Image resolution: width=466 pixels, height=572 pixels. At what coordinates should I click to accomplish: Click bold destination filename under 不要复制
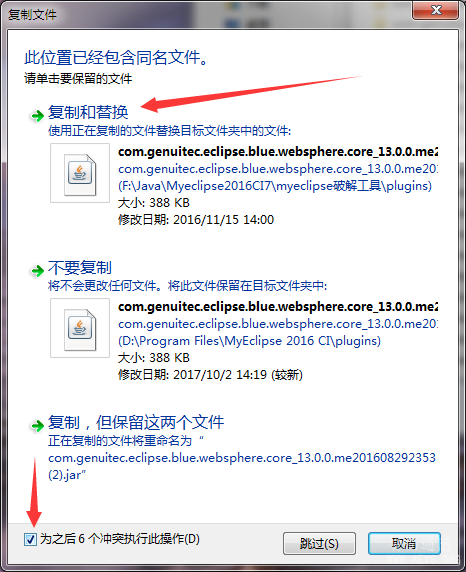point(278,306)
